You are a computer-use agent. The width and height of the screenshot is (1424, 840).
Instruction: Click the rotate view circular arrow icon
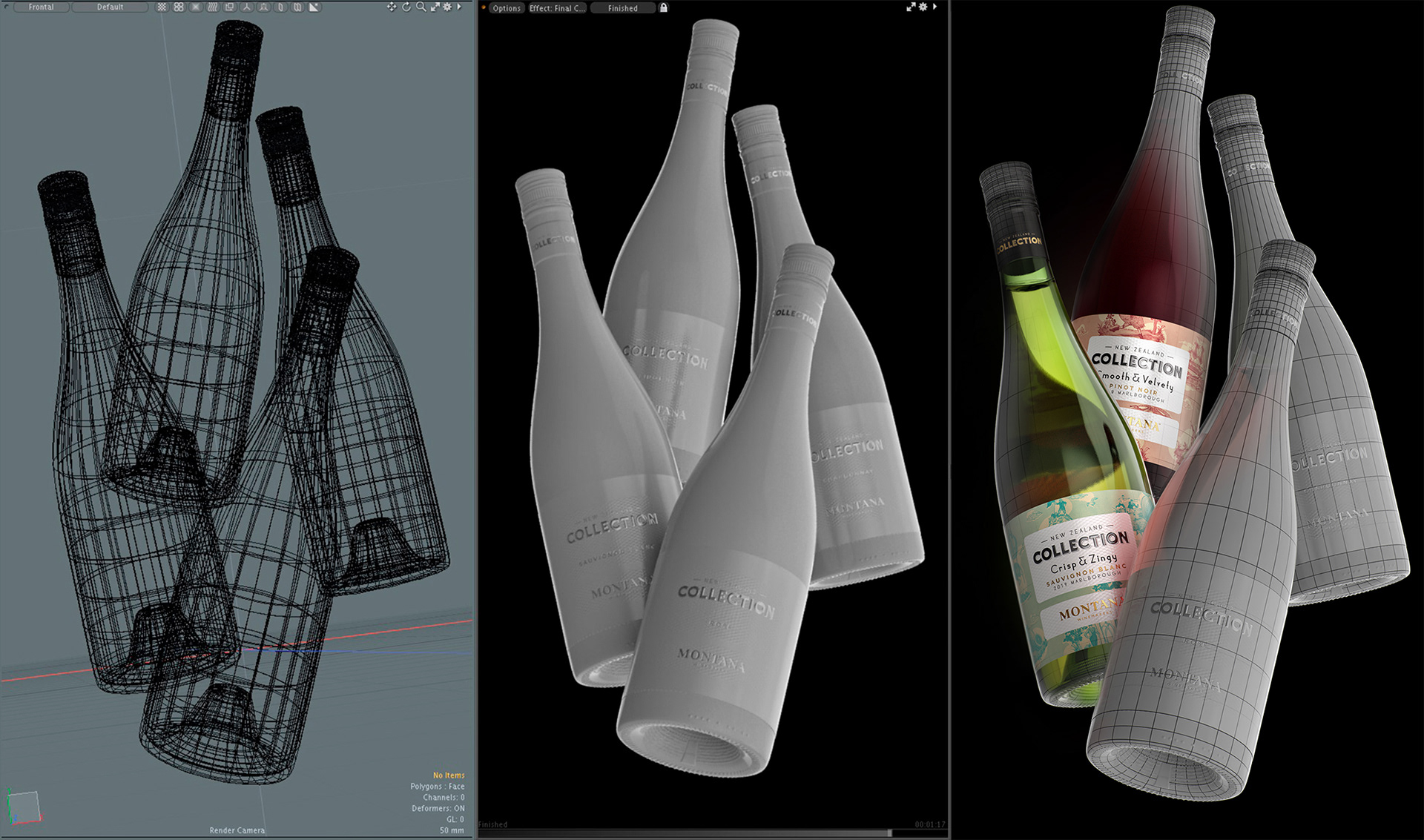406,7
